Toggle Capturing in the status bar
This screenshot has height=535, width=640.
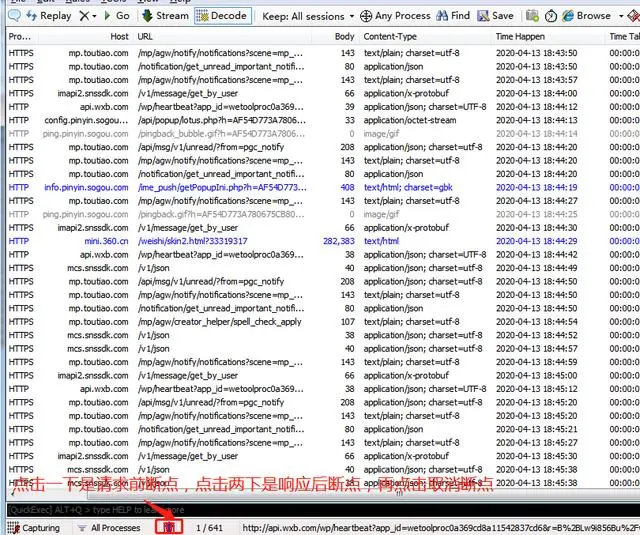pos(33,528)
